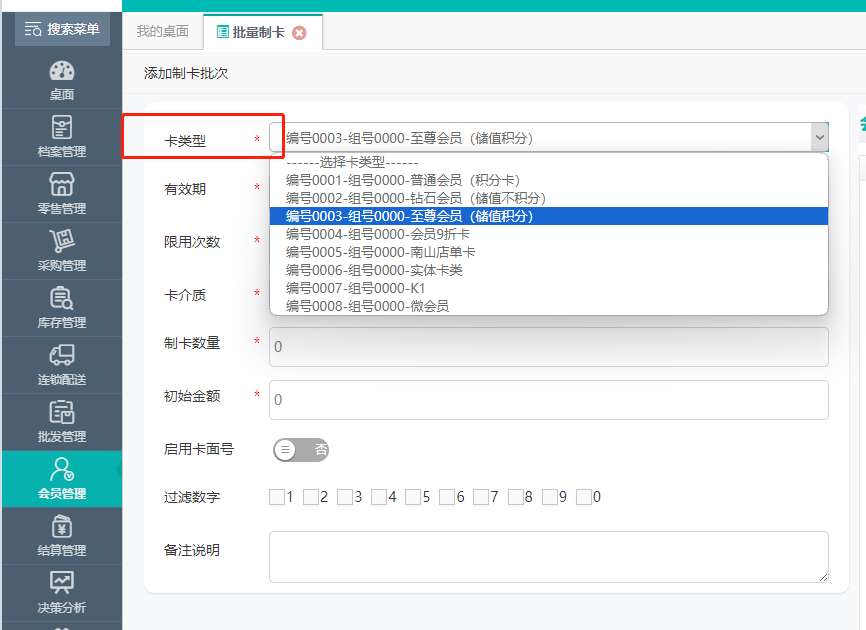Image resolution: width=866 pixels, height=630 pixels.
Task: Click the 有效期 label
Action: coord(185,189)
